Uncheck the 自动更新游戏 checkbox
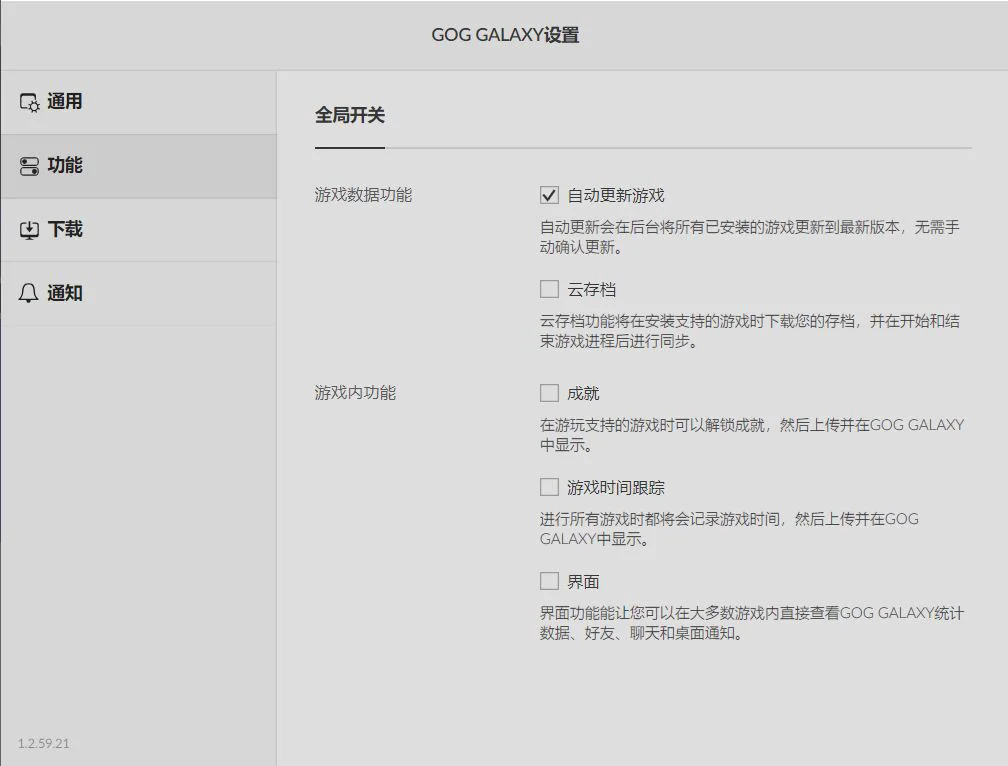 tap(549, 195)
